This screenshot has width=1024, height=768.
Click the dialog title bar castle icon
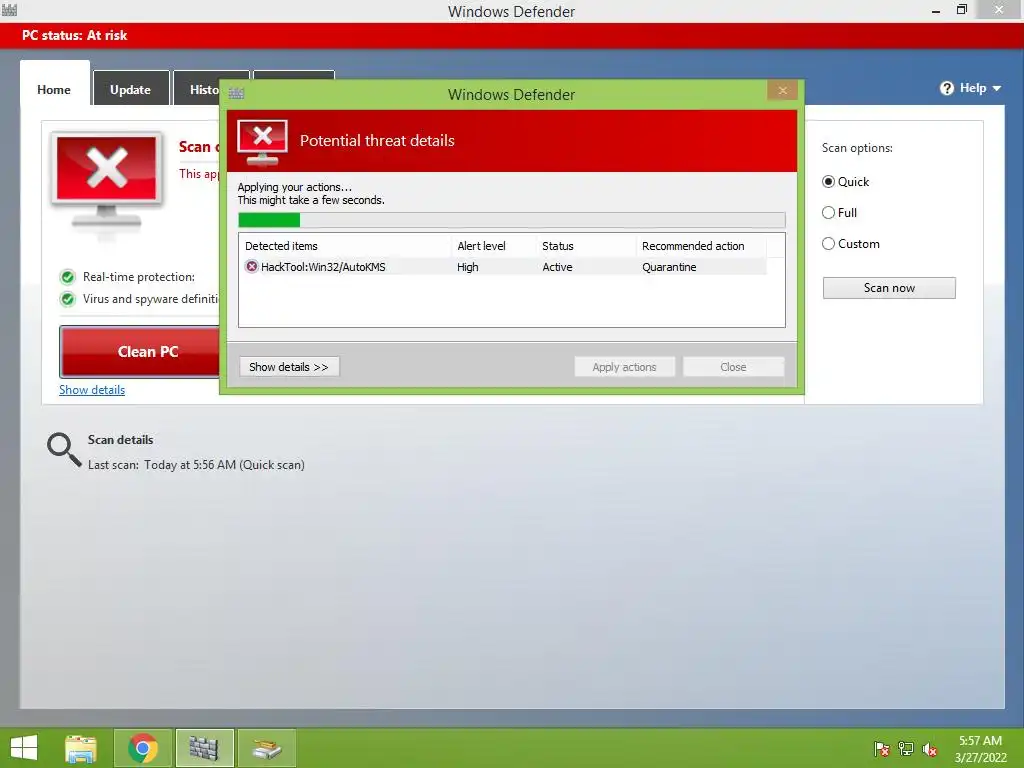[x=236, y=93]
